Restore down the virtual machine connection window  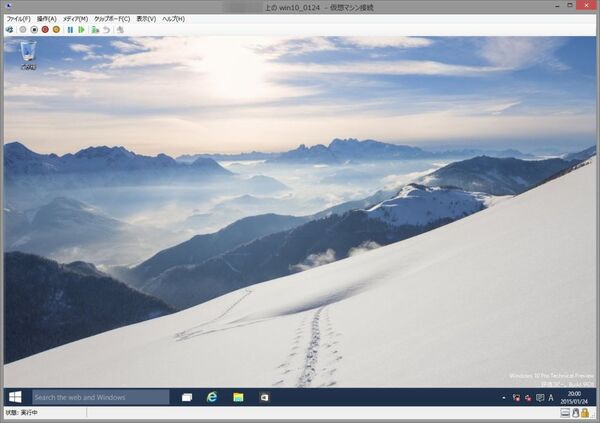pos(570,5)
